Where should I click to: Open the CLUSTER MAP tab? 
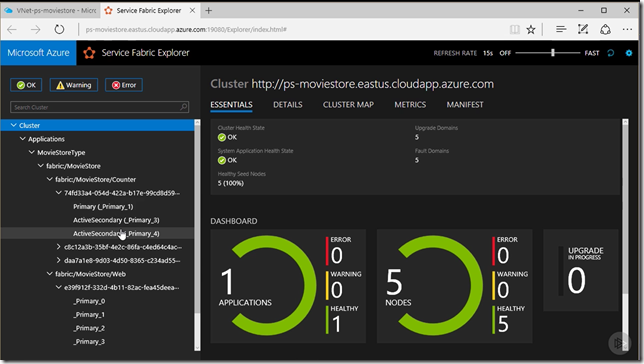348,105
